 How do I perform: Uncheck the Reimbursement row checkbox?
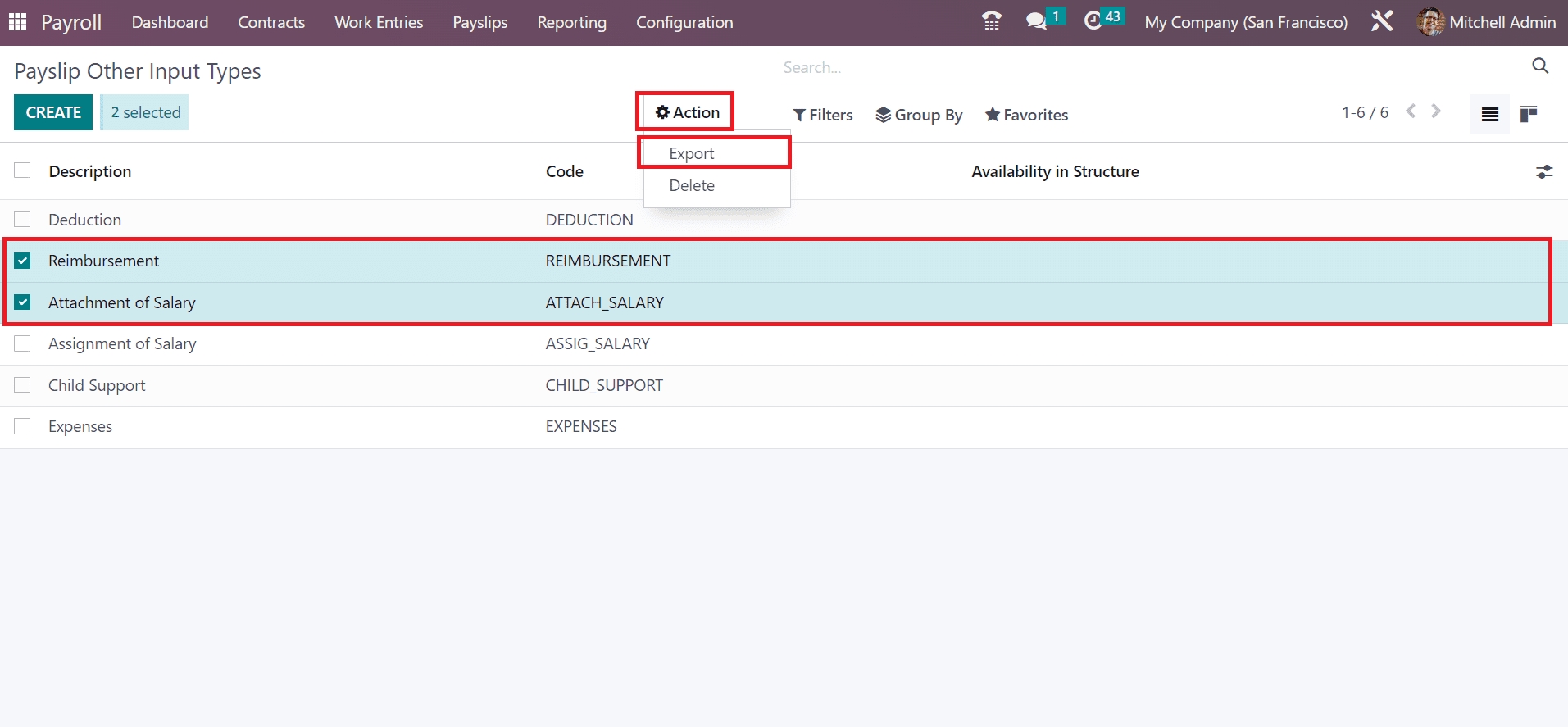tap(23, 261)
